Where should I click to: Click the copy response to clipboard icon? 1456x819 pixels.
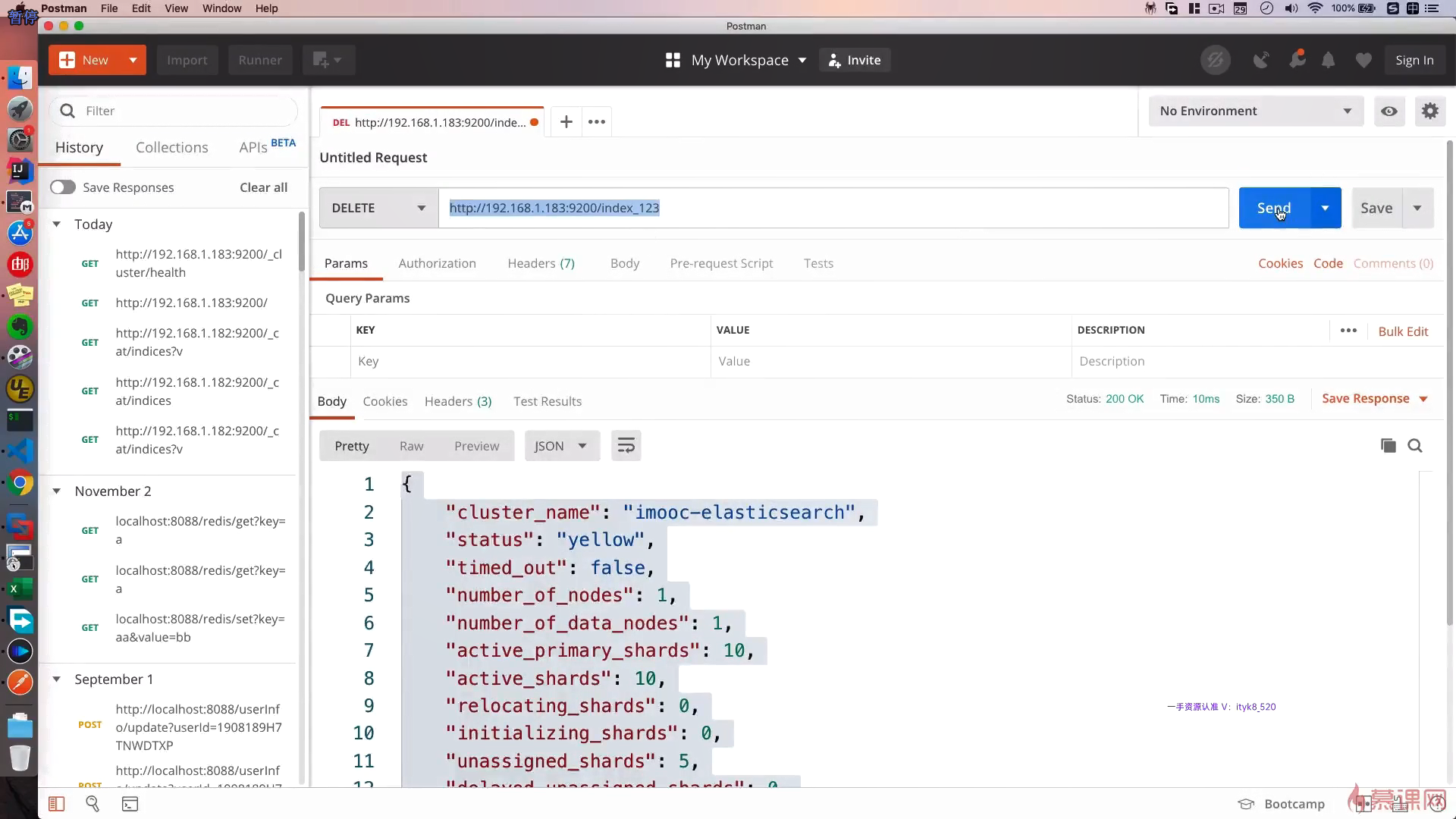point(1388,446)
